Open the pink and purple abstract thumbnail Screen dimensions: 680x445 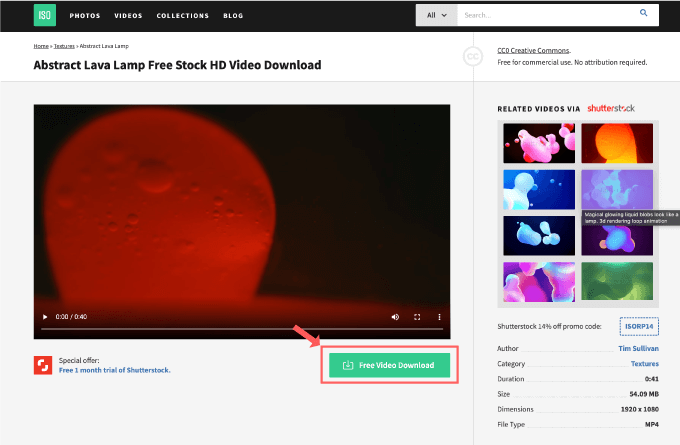(x=539, y=281)
